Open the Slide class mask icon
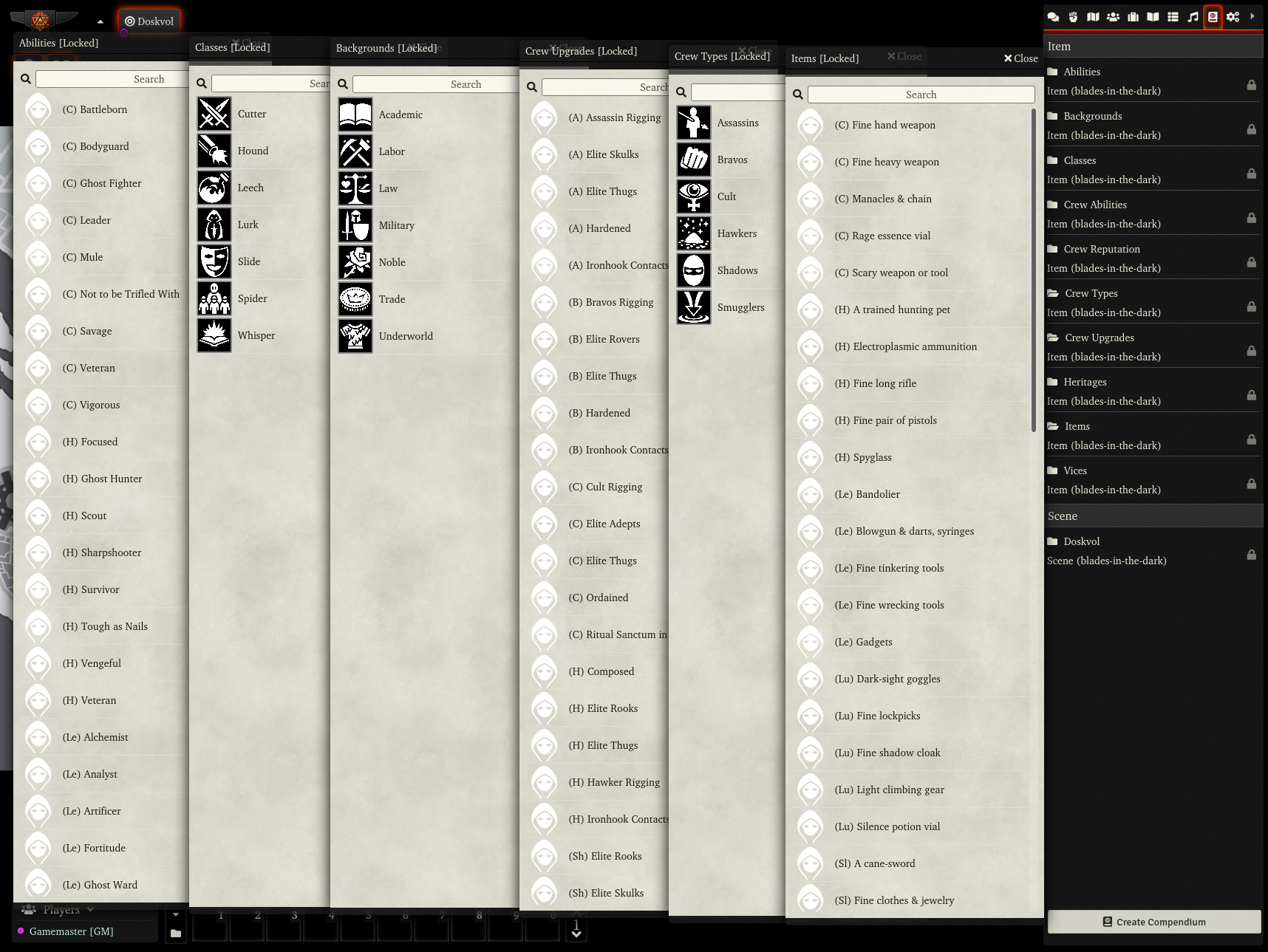The width and height of the screenshot is (1268, 952). tap(214, 261)
